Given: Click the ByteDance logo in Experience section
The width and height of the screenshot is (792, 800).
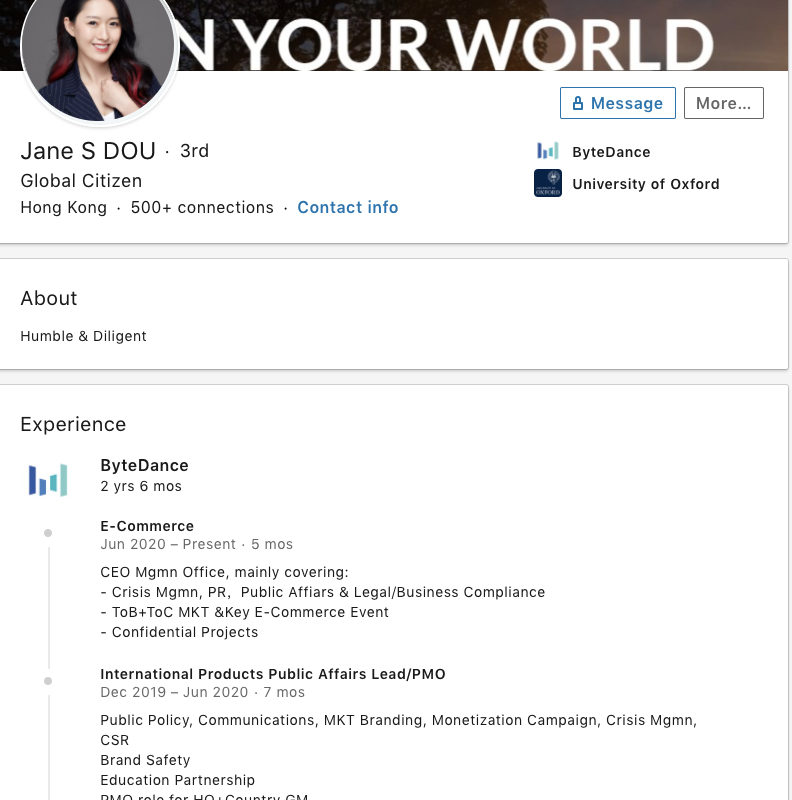Looking at the screenshot, I should 48,480.
